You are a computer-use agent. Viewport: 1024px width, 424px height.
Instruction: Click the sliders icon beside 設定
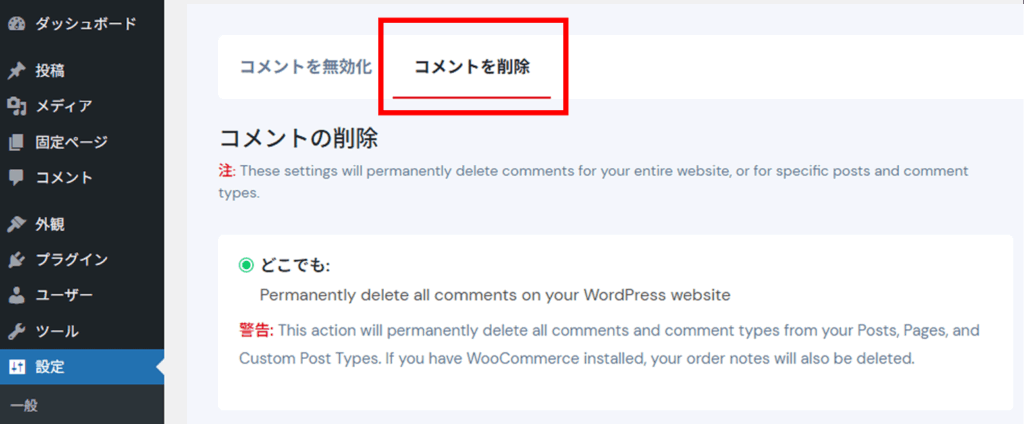tap(16, 367)
